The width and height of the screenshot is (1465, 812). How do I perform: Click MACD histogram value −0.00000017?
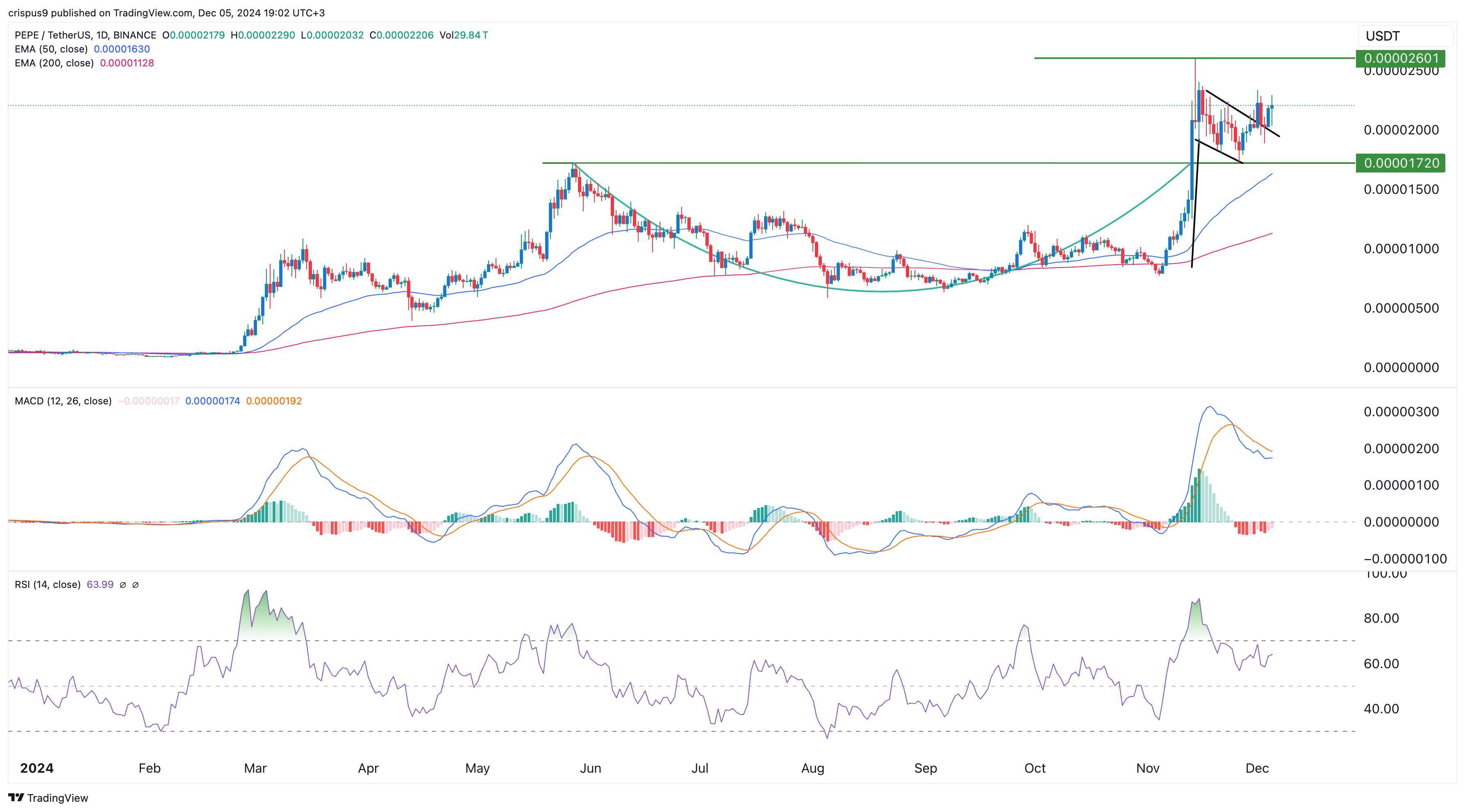coord(148,401)
